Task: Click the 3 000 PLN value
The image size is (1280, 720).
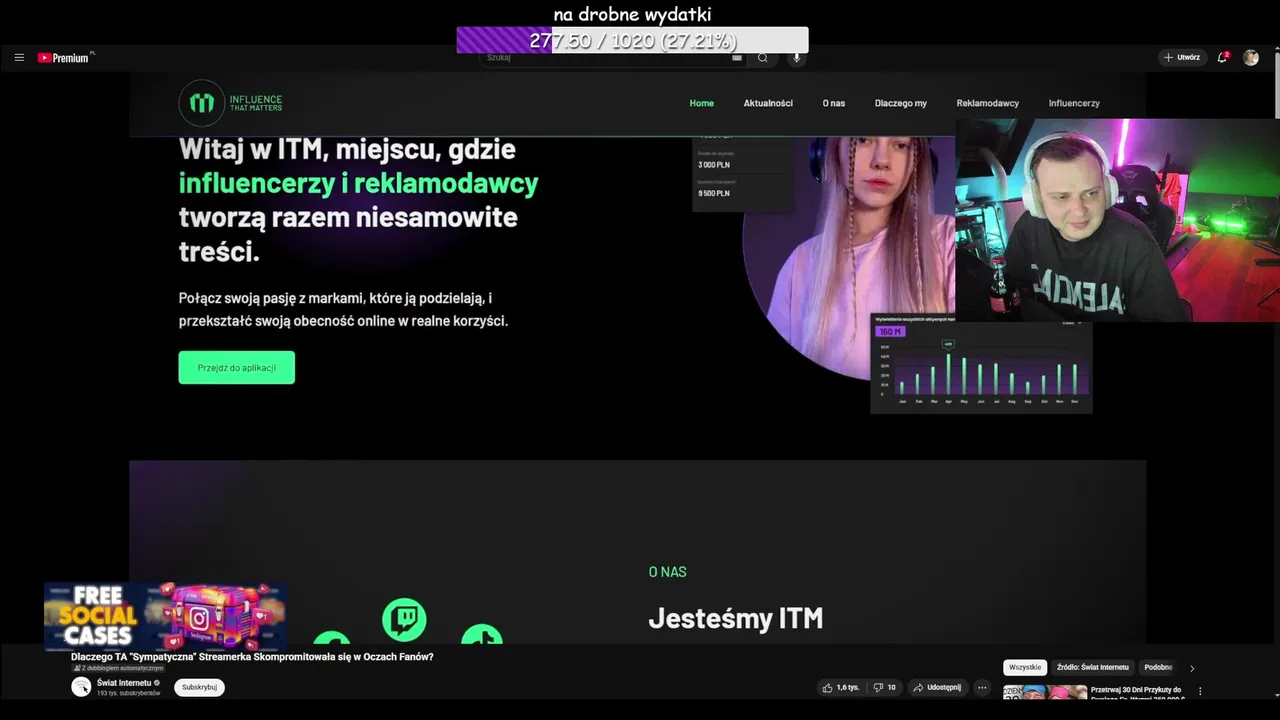Action: (714, 164)
